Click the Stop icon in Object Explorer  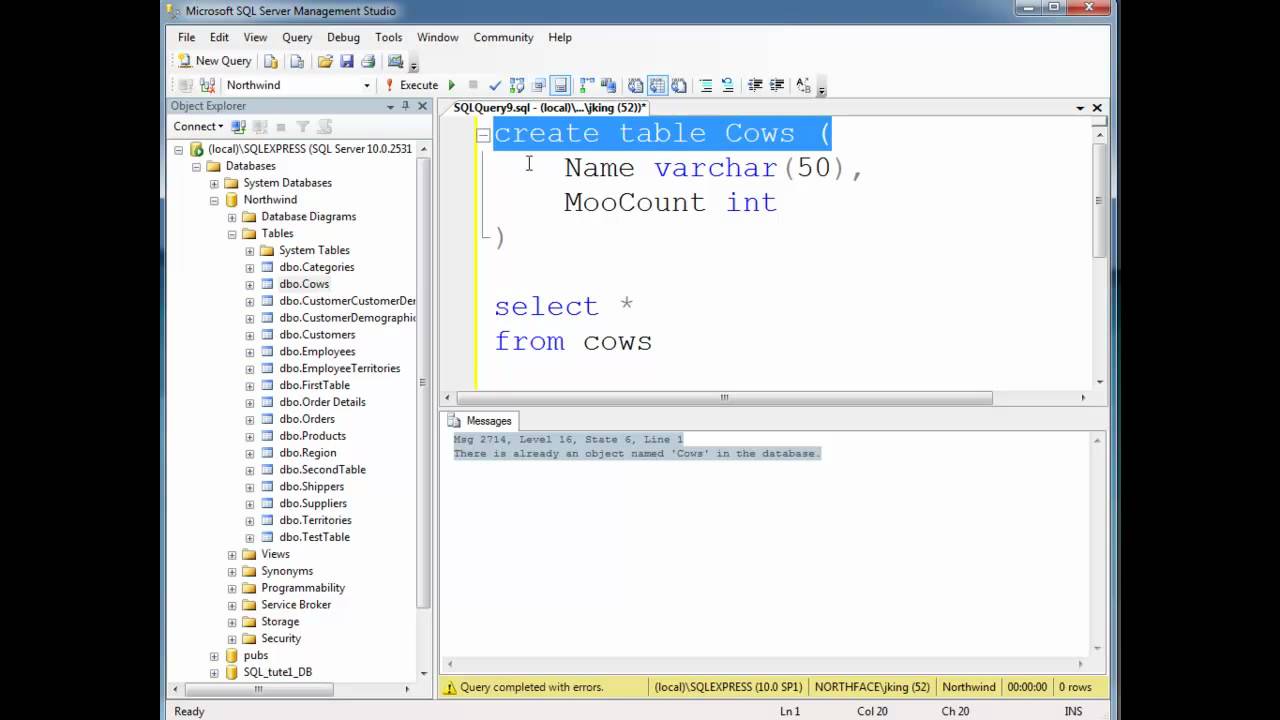[281, 126]
